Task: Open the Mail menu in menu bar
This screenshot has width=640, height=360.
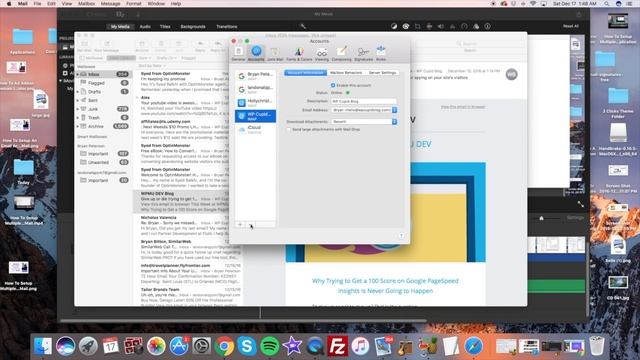Action: [23, 4]
